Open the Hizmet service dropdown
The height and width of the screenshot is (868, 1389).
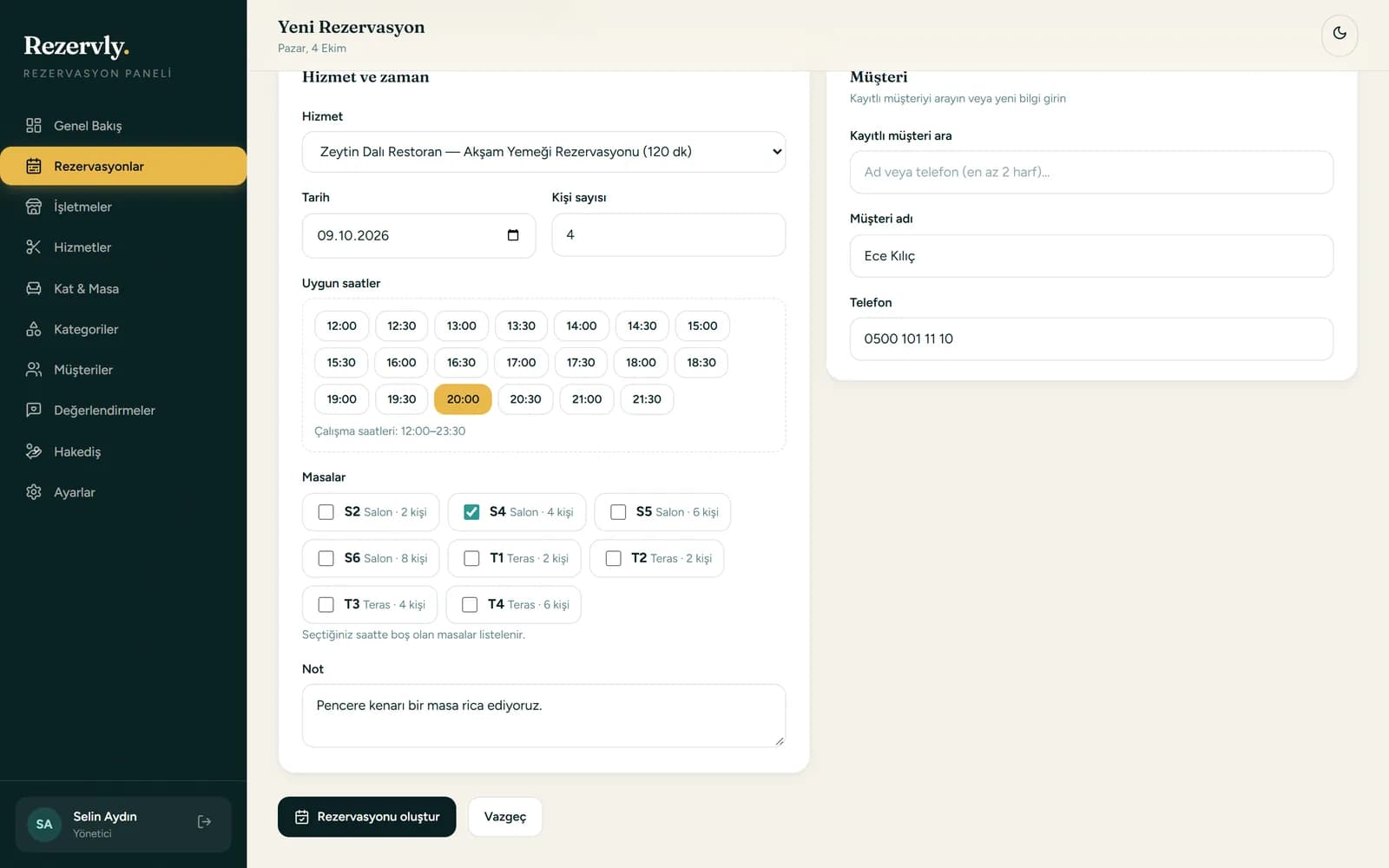[x=543, y=152]
